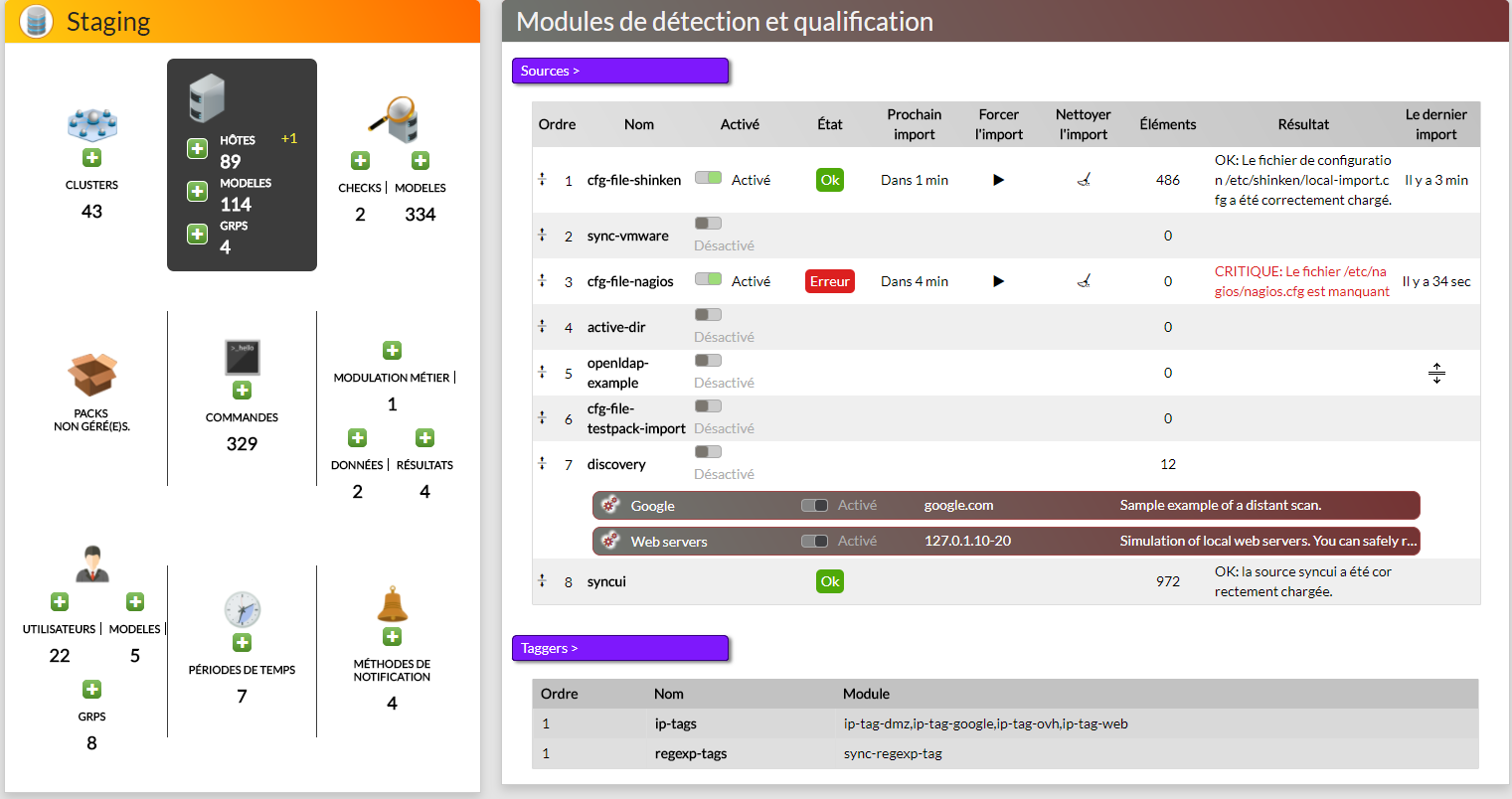1512x799 pixels.
Task: Enable the sync-vmware source toggle
Action: coord(708,224)
